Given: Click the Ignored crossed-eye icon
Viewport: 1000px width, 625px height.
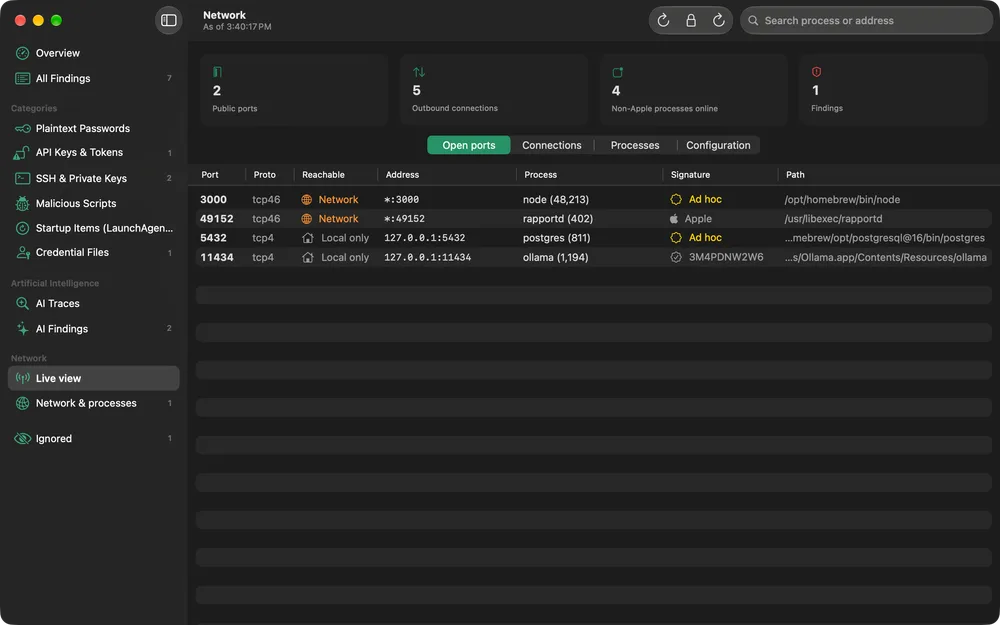Looking at the screenshot, I should pos(22,439).
